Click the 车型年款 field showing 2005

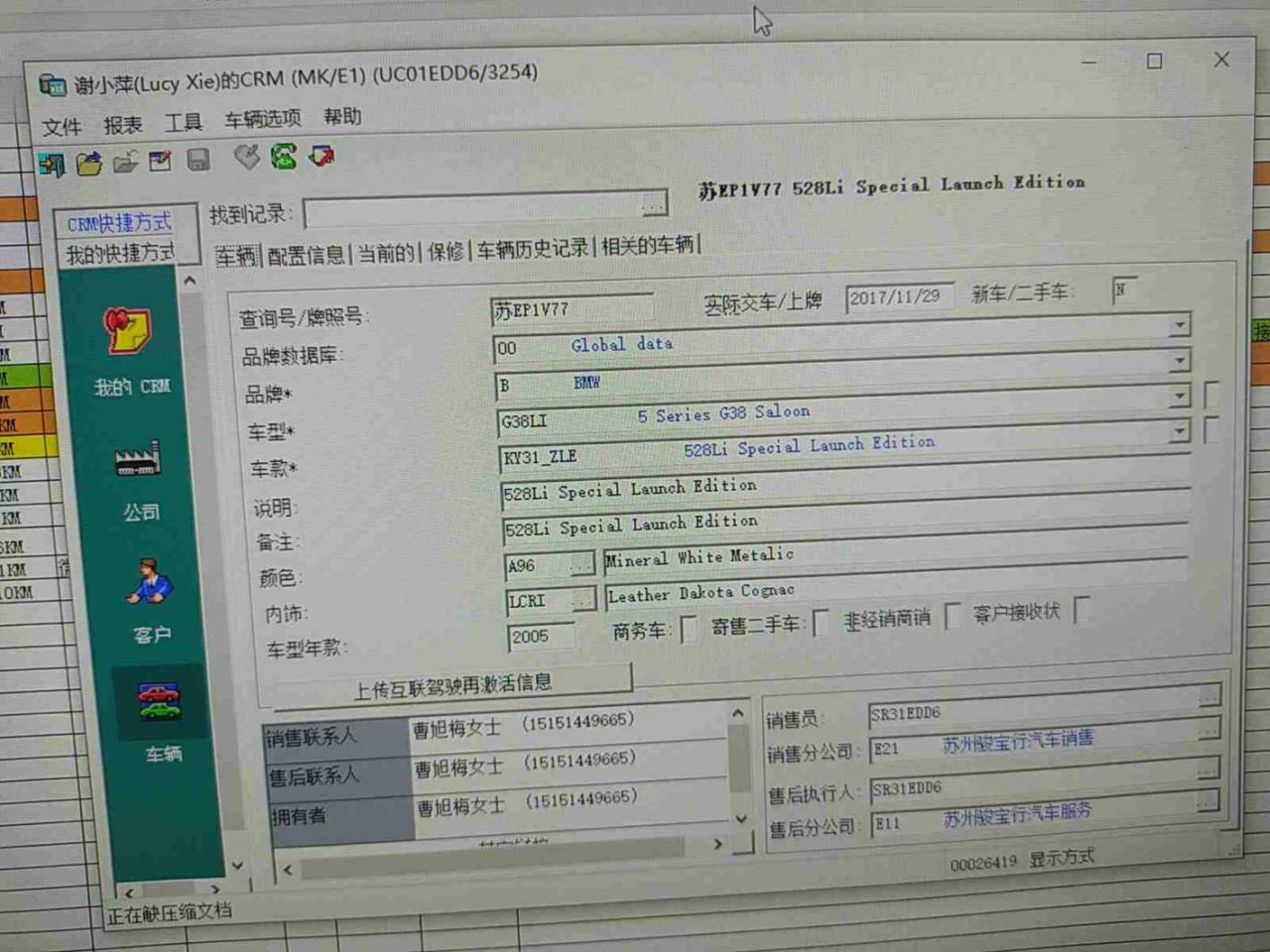[541, 636]
